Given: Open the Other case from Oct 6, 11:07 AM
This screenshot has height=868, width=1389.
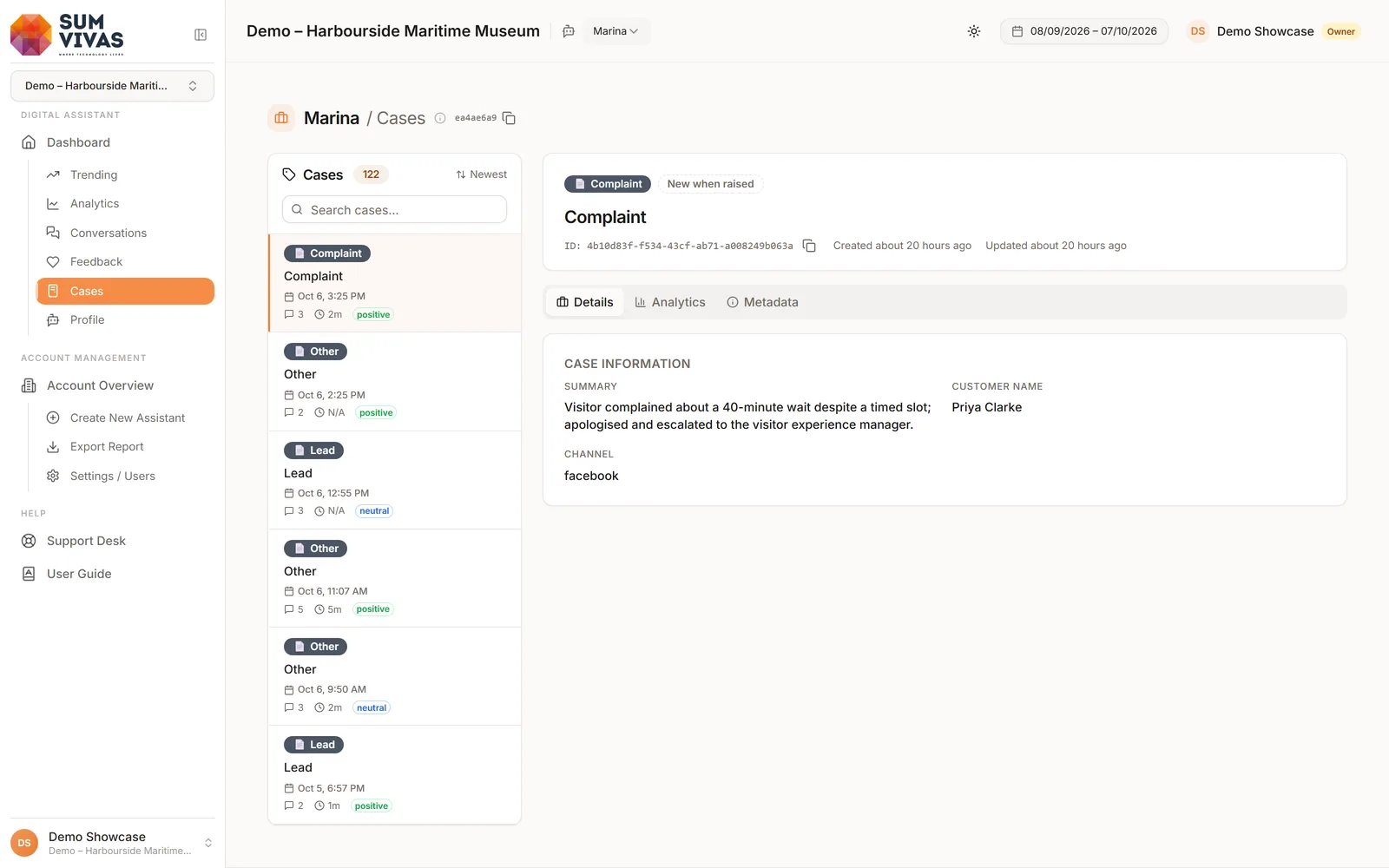Looking at the screenshot, I should coord(395,578).
